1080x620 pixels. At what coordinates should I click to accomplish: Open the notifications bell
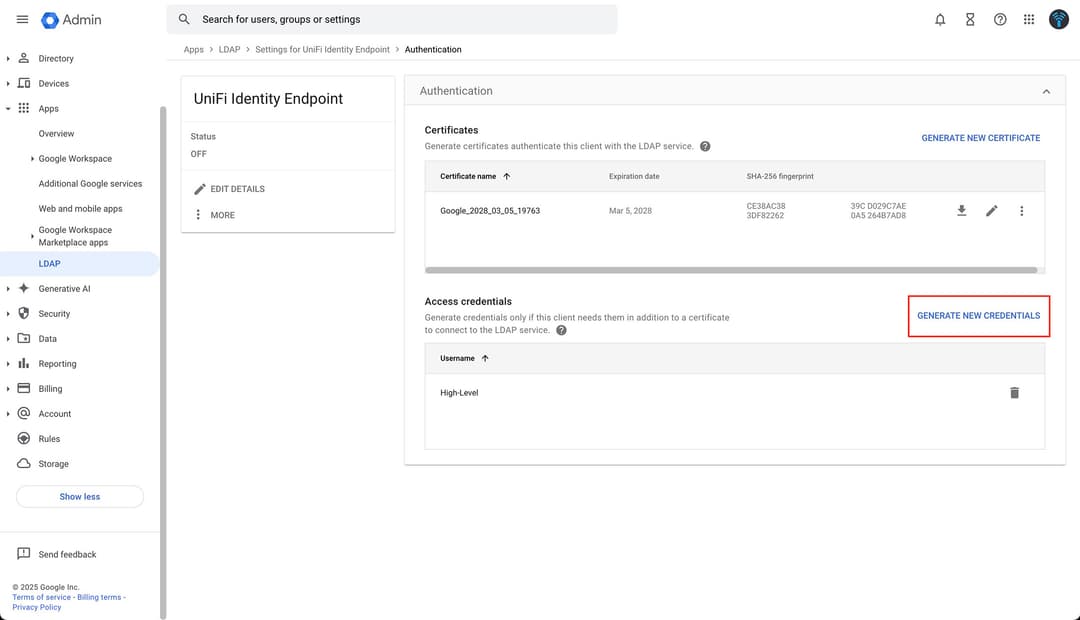939,20
